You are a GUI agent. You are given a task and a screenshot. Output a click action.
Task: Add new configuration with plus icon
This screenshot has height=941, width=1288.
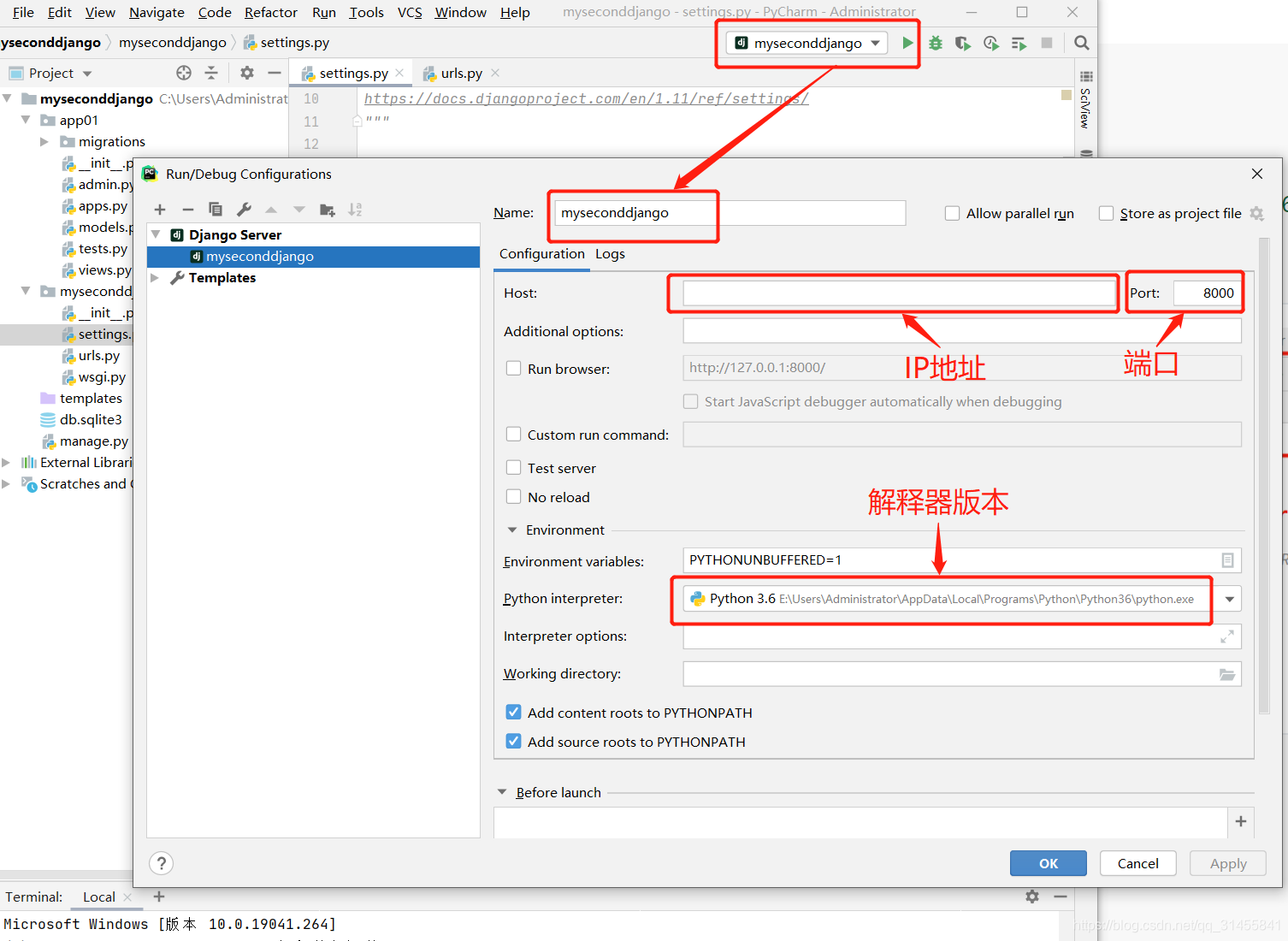[x=160, y=210]
